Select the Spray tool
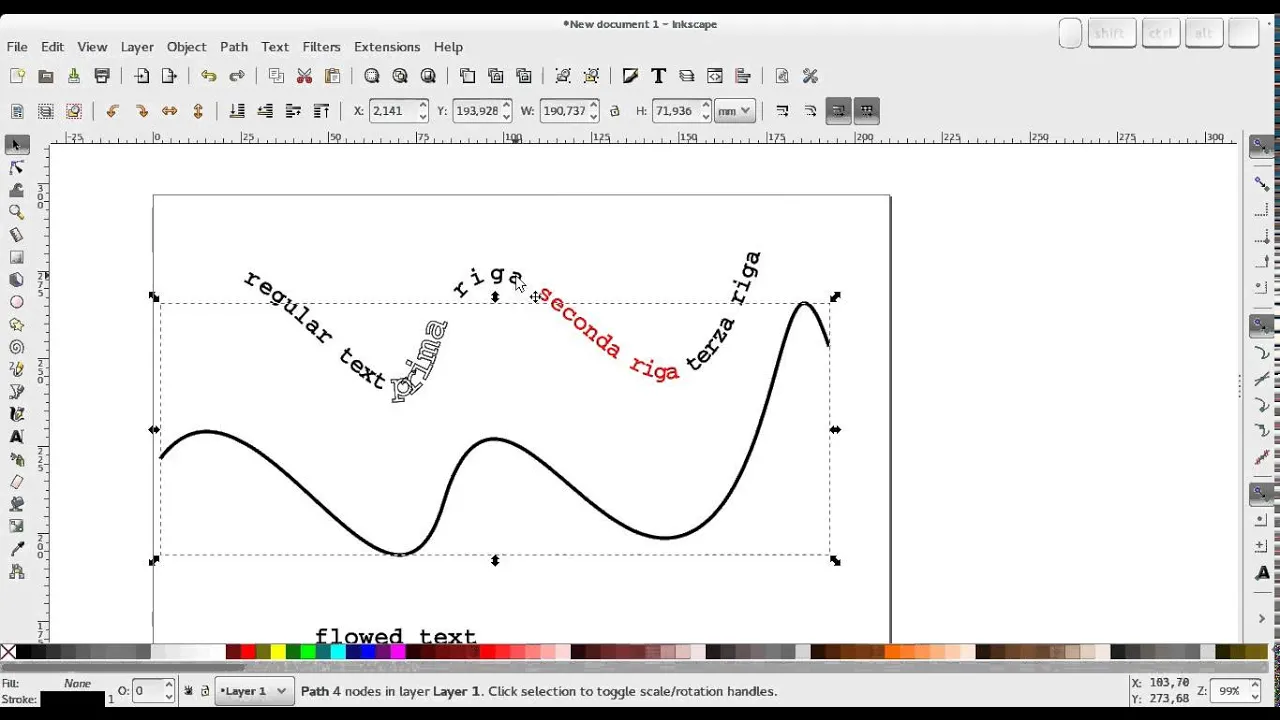Image resolution: width=1280 pixels, height=720 pixels. pyautogui.click(x=16, y=459)
